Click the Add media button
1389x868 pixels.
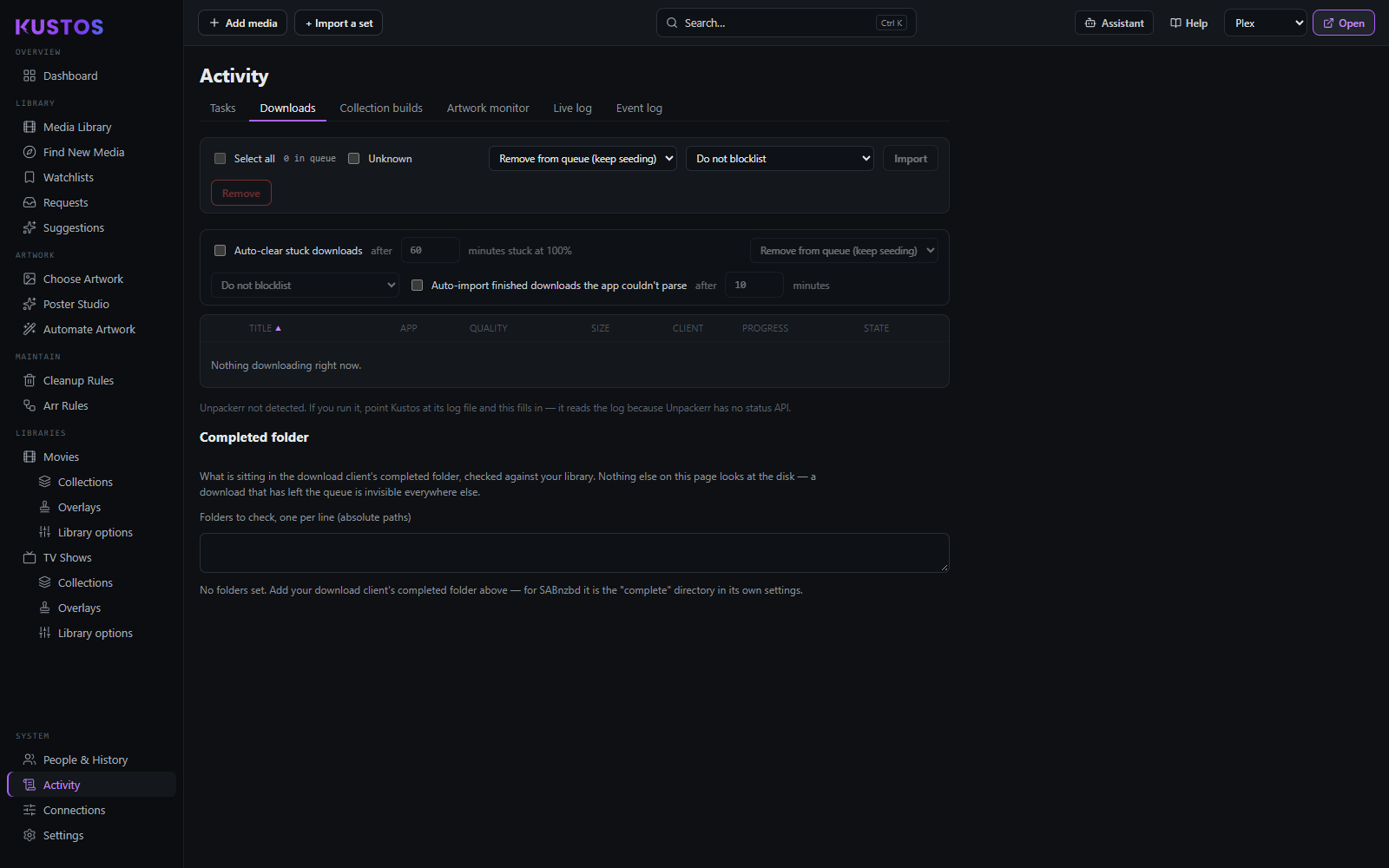(x=243, y=23)
